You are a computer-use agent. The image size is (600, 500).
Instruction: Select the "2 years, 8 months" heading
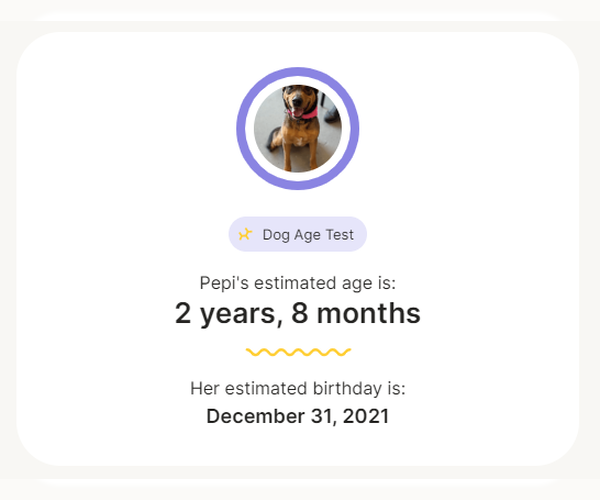(x=298, y=313)
